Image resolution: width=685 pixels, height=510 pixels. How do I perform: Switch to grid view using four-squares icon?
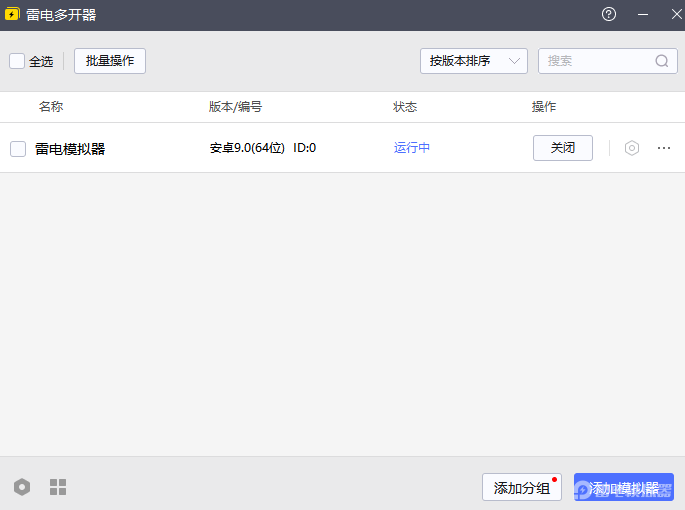tap(58, 487)
